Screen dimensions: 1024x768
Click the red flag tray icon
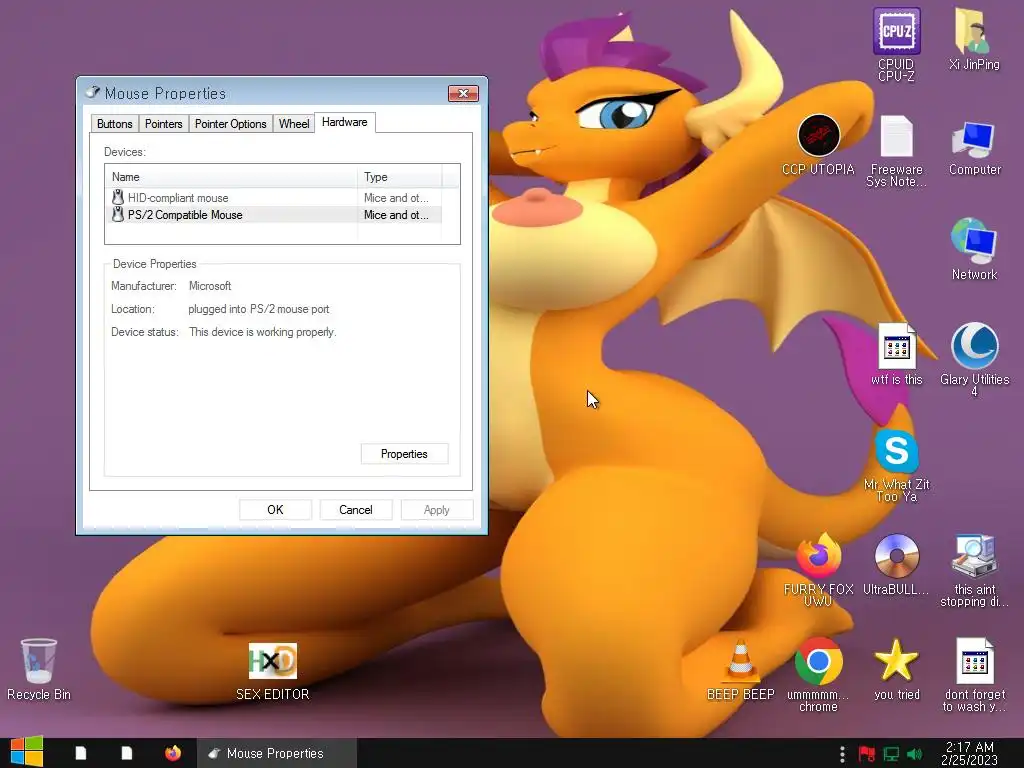(x=867, y=754)
